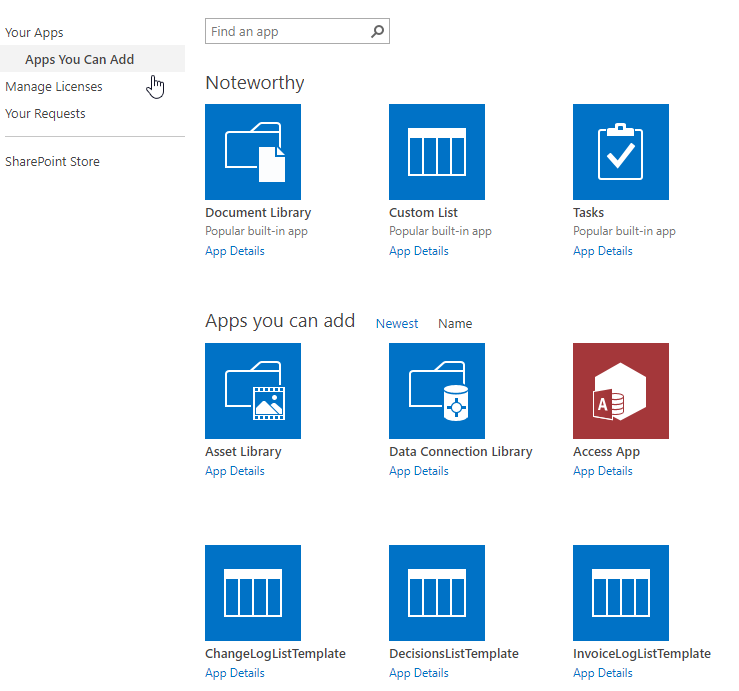
Task: View App Details for Custom List
Action: click(x=419, y=251)
